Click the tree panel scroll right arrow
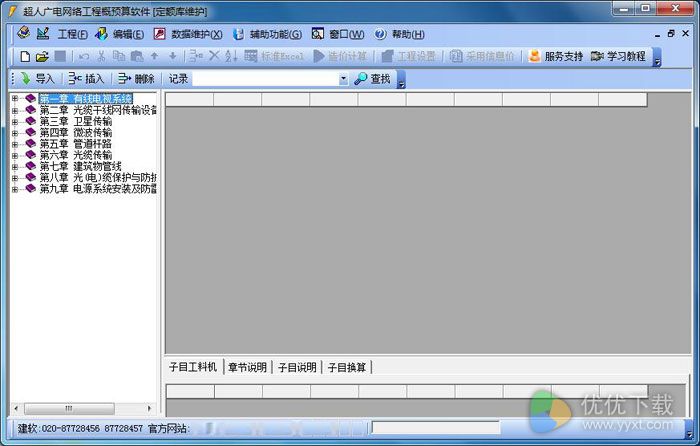The image size is (700, 446). [x=149, y=408]
